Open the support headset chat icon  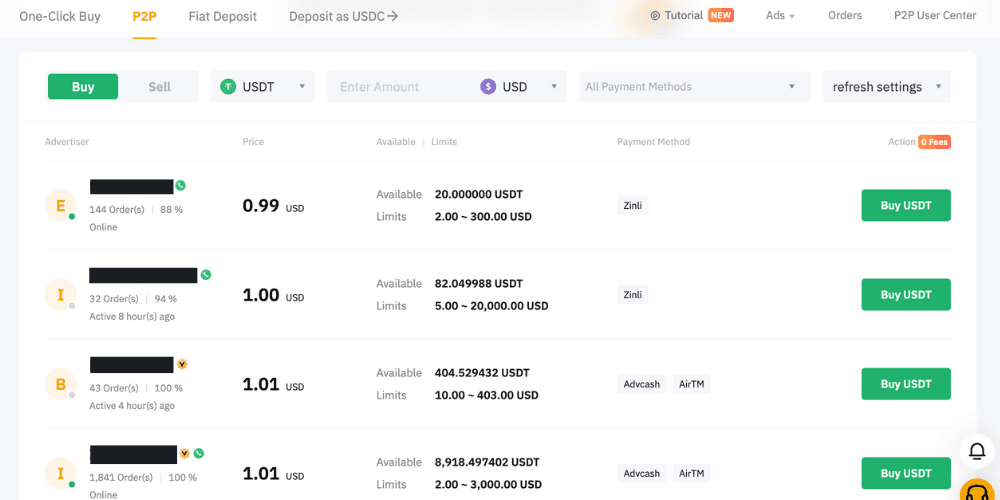click(977, 492)
